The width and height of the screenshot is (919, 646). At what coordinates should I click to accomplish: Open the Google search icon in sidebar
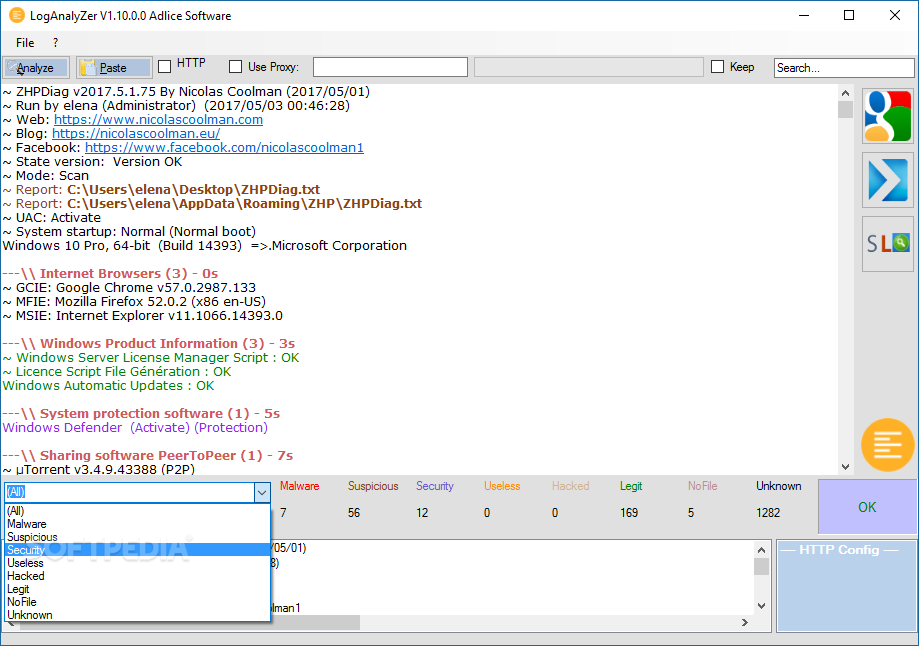point(887,116)
